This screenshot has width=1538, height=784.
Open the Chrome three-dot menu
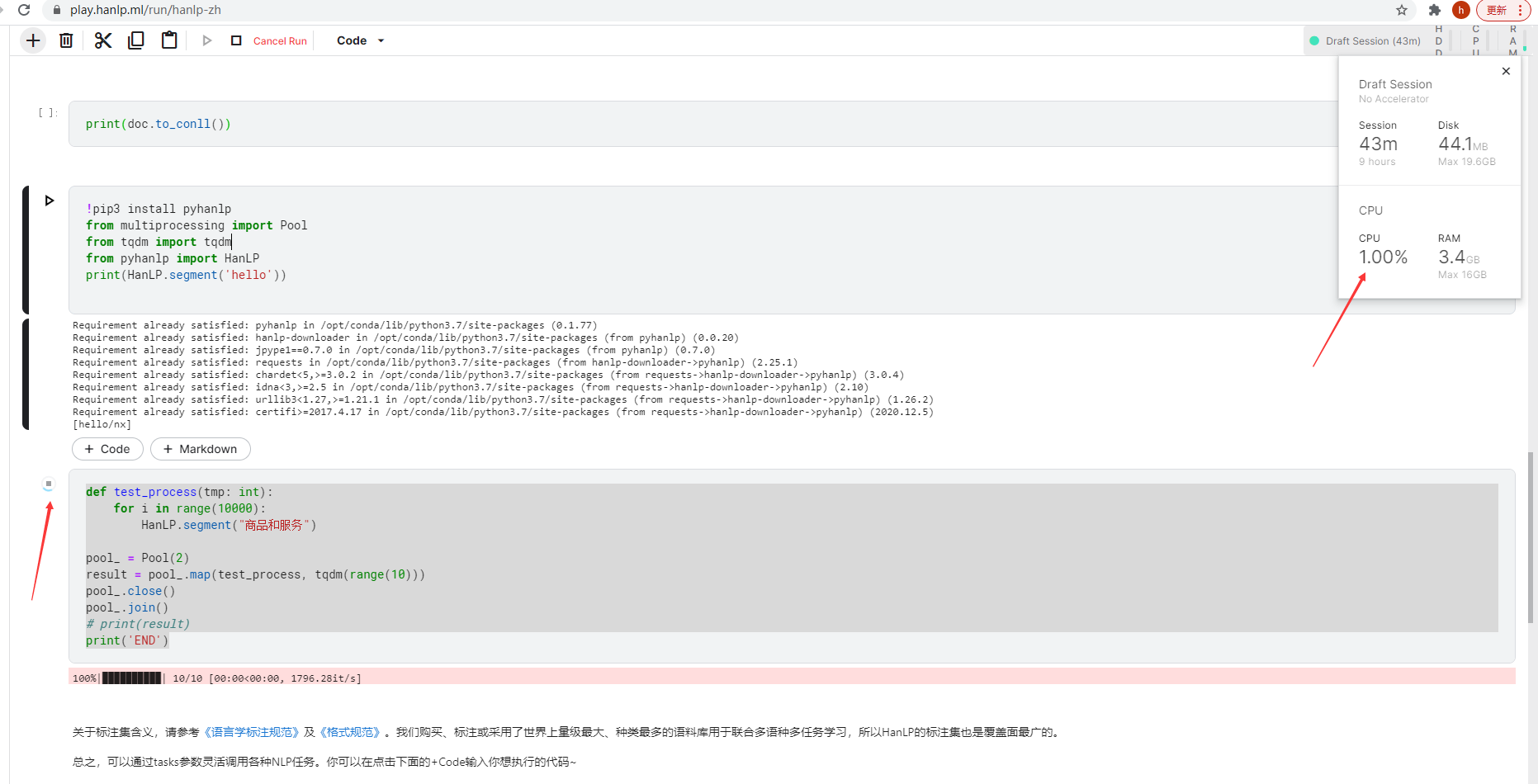(1520, 10)
